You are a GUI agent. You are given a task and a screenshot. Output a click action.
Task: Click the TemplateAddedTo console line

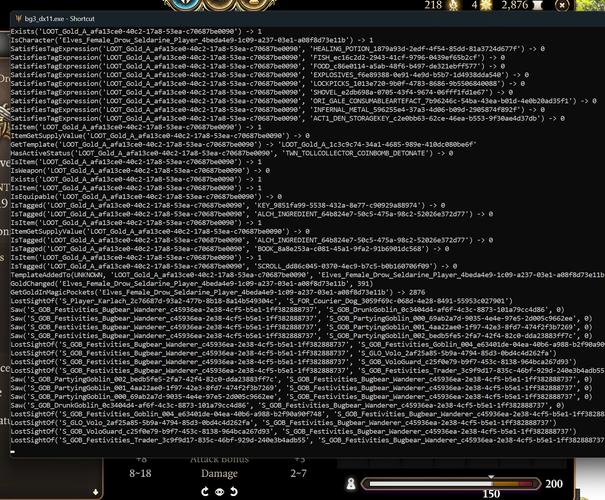[308, 275]
